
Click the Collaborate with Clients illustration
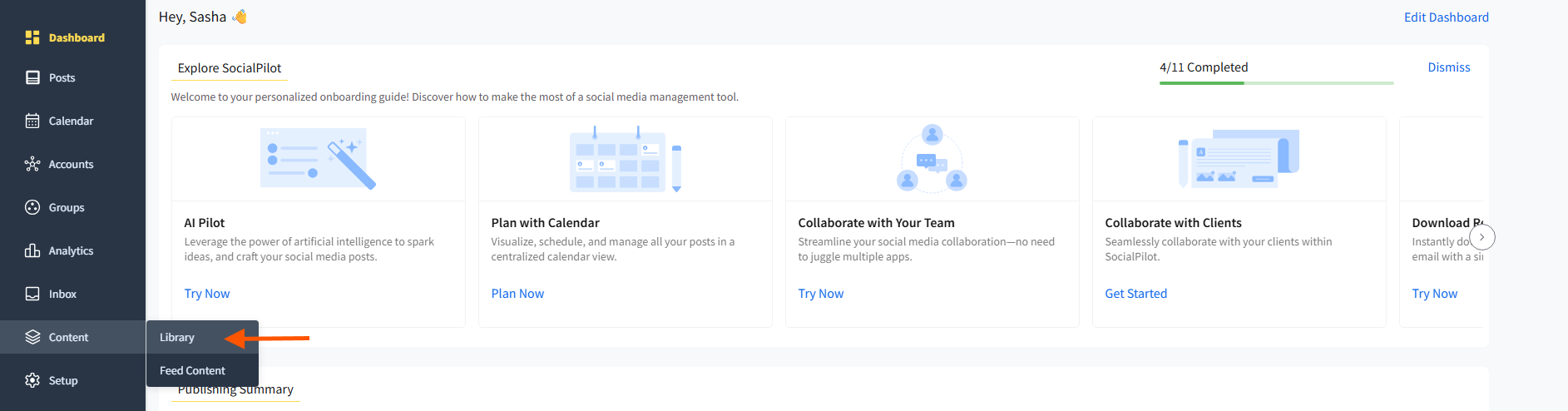click(x=1239, y=158)
